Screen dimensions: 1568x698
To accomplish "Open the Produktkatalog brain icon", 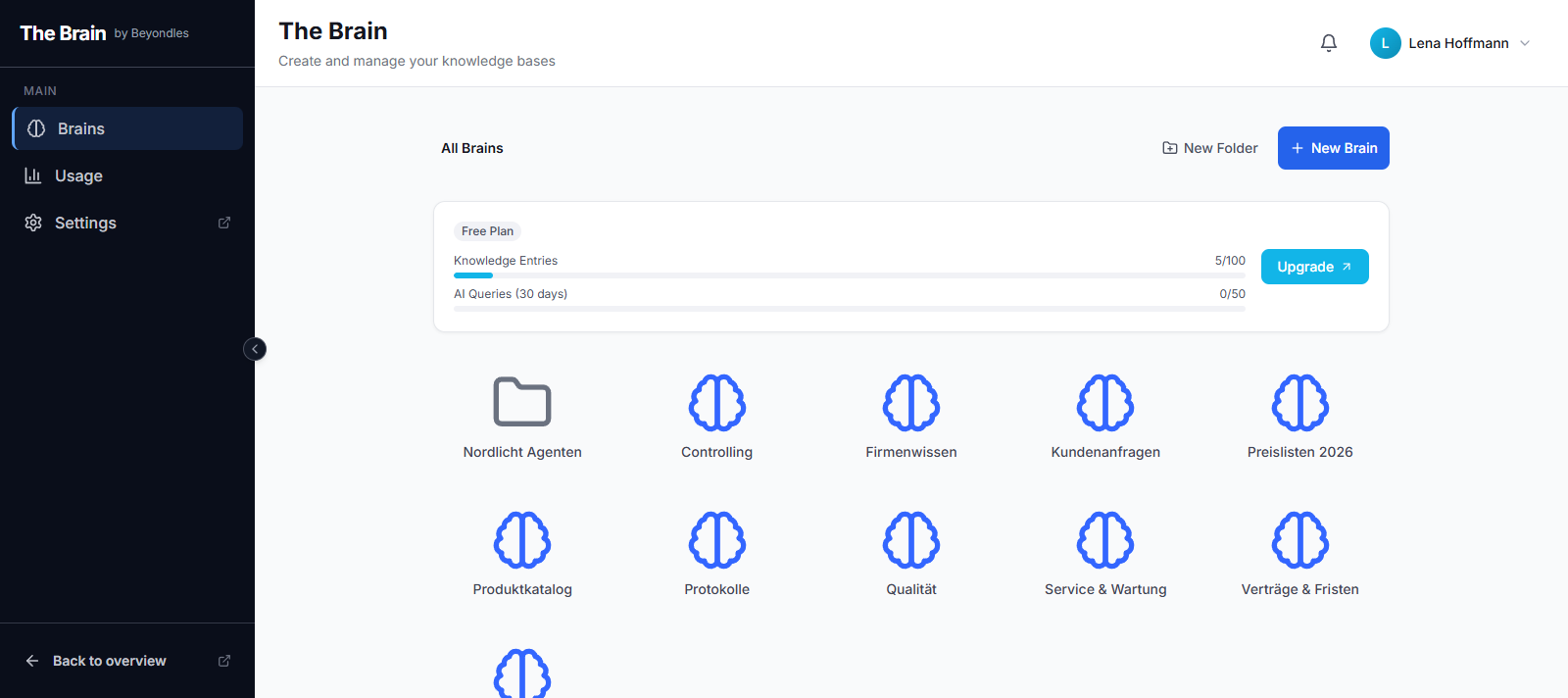I will coord(522,539).
